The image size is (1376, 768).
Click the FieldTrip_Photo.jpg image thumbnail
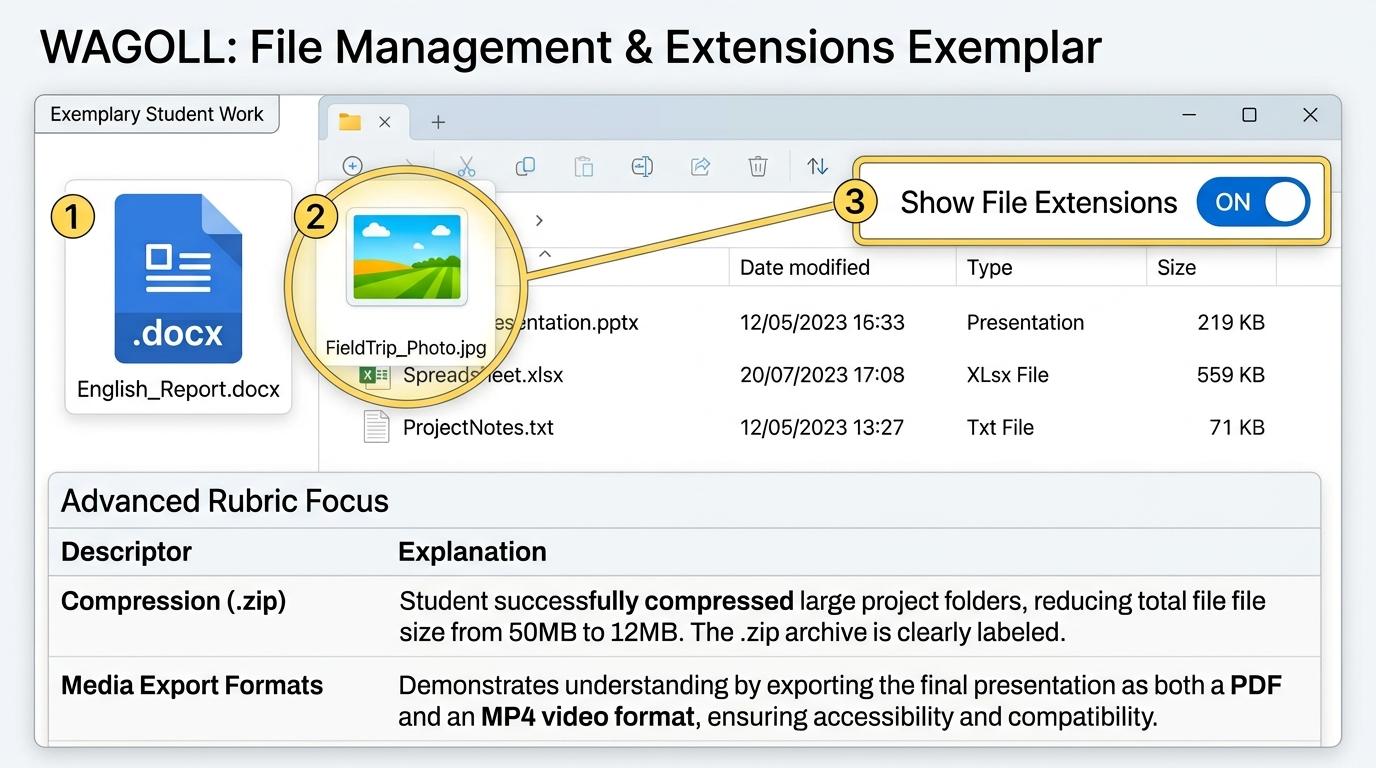pos(407,257)
